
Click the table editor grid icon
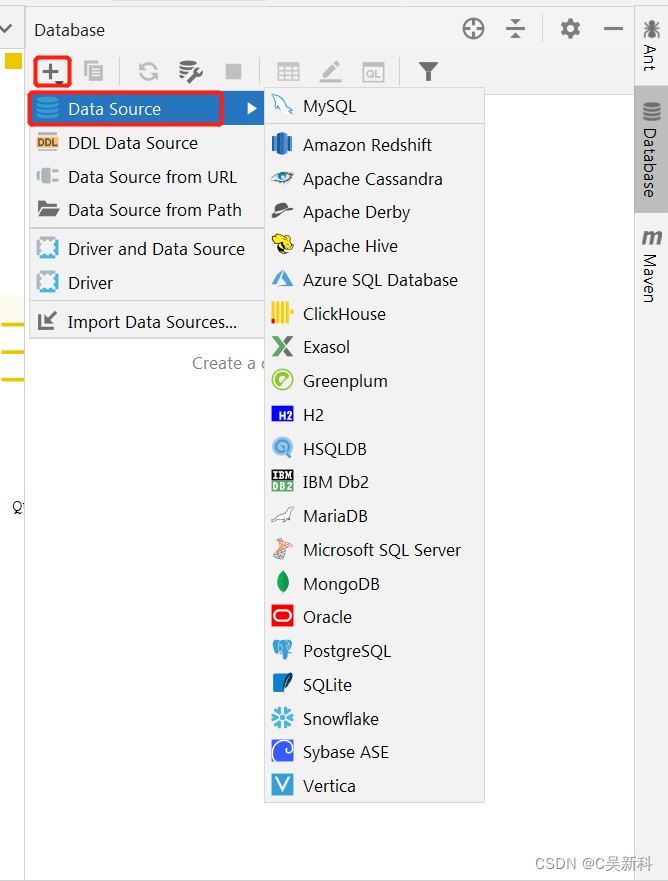[288, 72]
